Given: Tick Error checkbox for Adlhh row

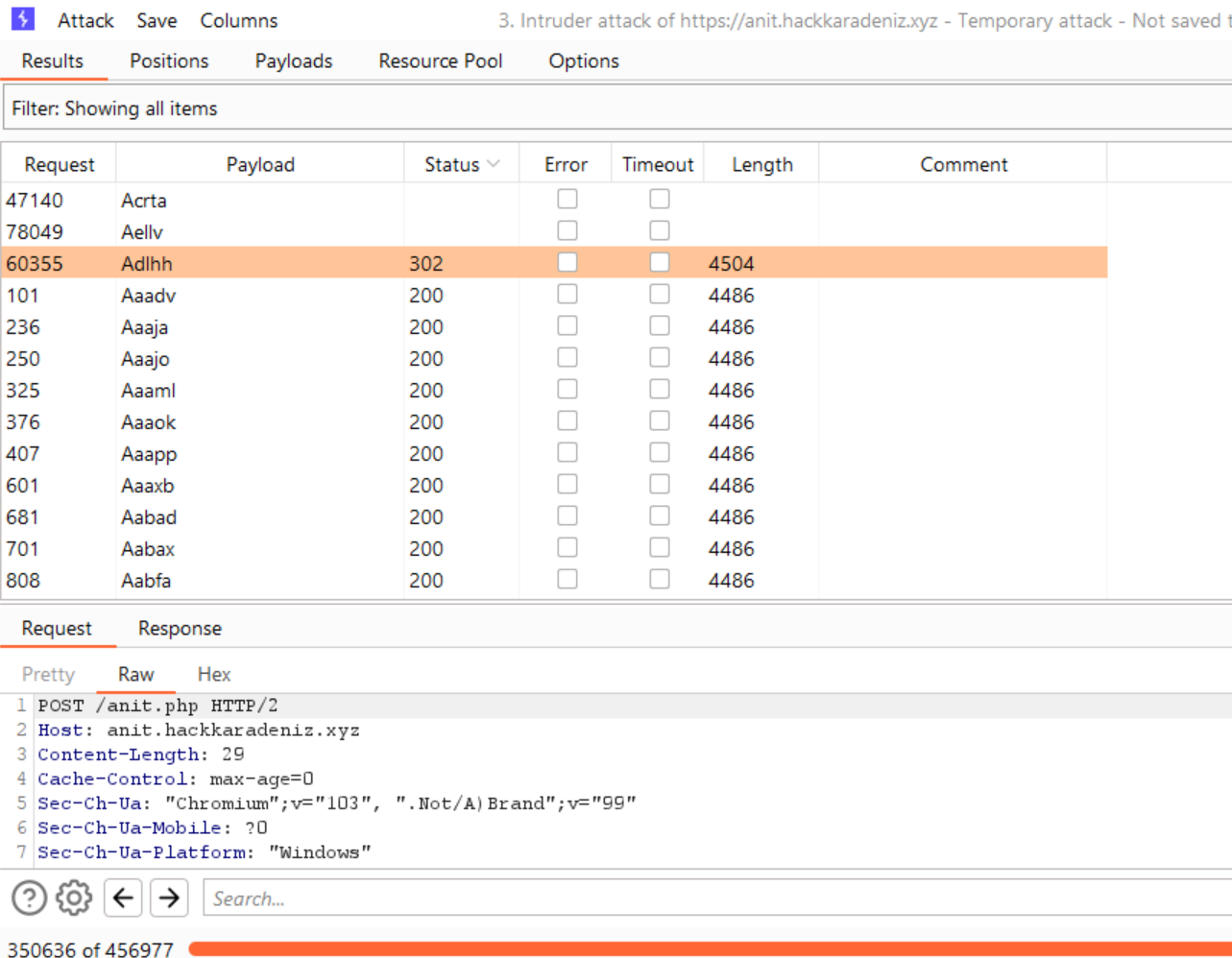Looking at the screenshot, I should pos(568,262).
